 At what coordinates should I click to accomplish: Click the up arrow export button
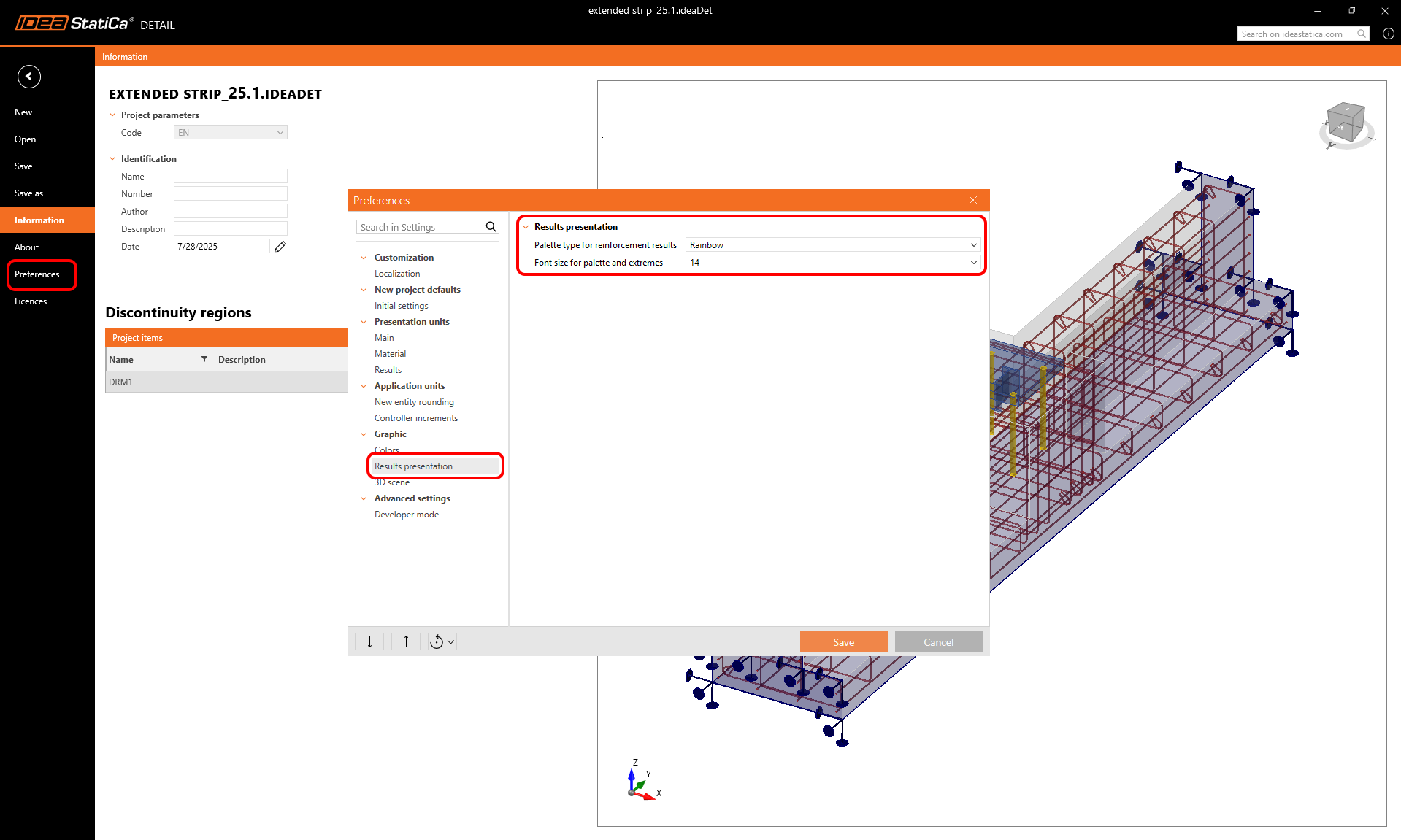click(406, 641)
